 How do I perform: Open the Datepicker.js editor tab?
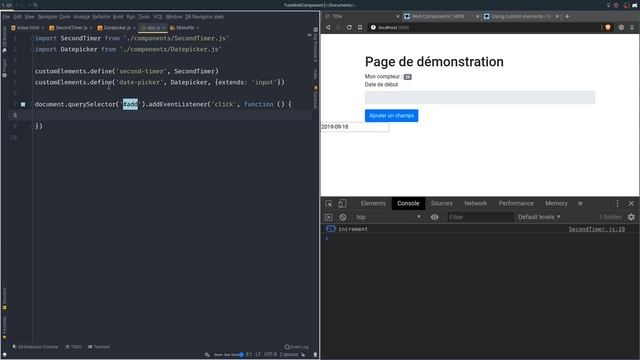click(116, 28)
